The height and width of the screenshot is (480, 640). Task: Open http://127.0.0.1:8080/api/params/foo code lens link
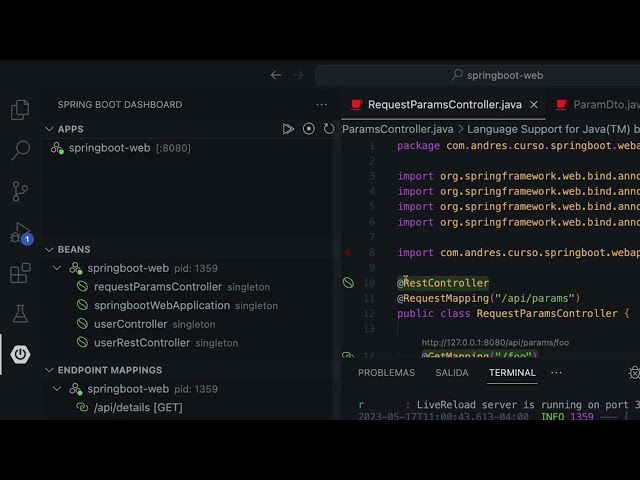coord(495,342)
